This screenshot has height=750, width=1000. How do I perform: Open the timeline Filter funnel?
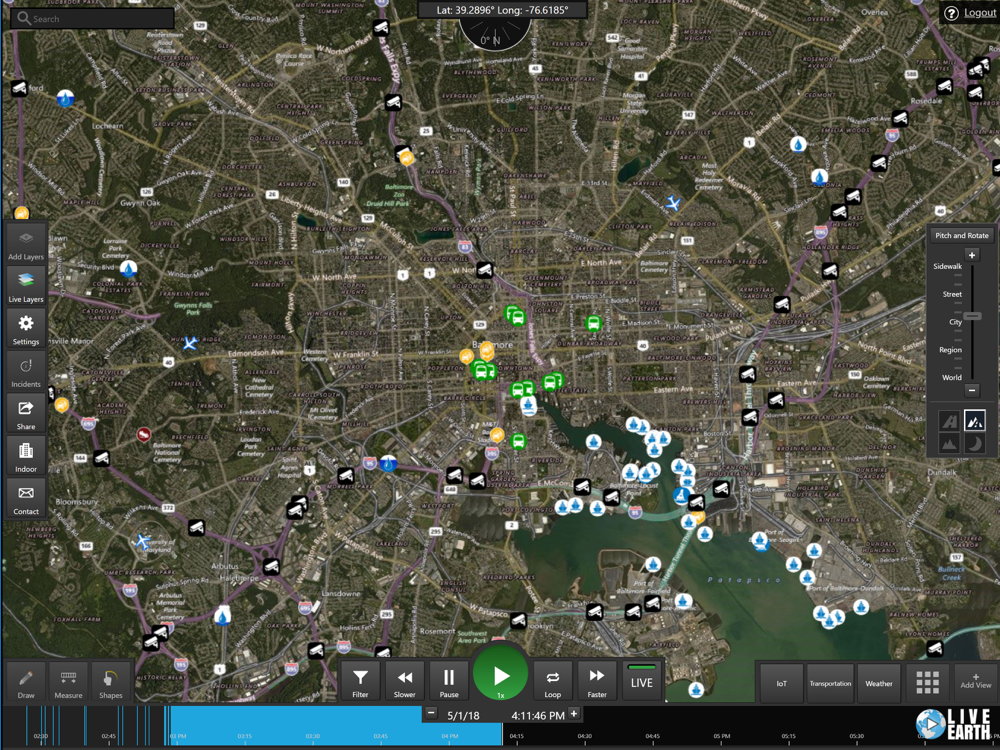(360, 681)
